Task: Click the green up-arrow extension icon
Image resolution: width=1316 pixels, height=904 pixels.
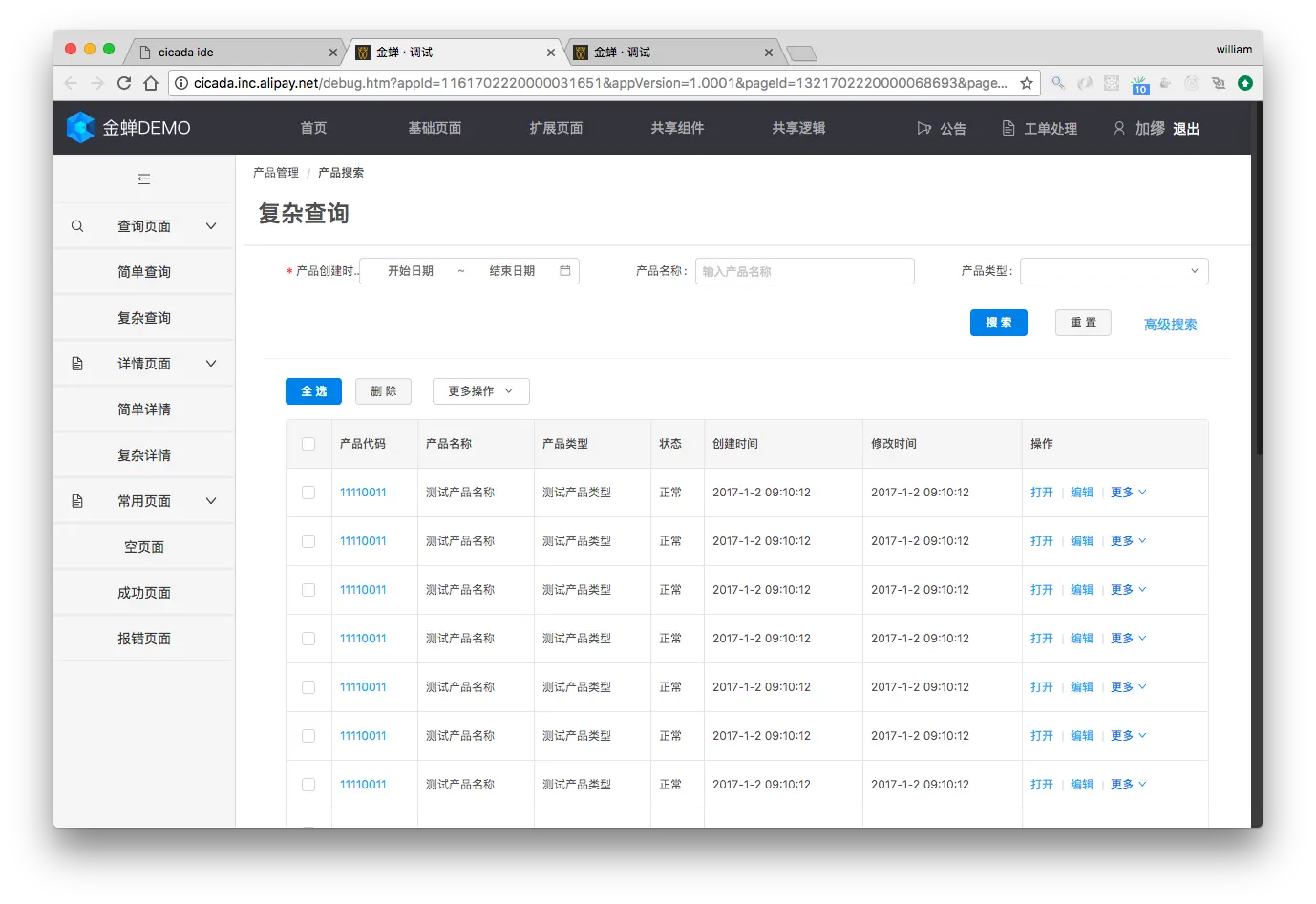Action: coord(1245,83)
